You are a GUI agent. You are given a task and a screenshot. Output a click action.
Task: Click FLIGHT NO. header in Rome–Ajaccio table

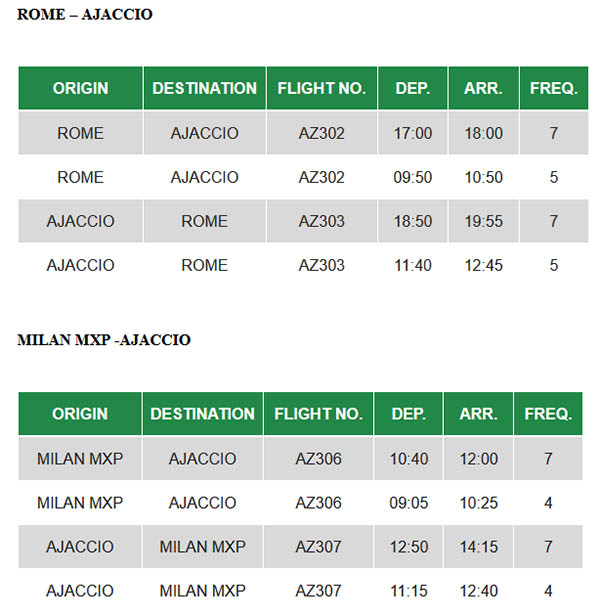(x=321, y=88)
